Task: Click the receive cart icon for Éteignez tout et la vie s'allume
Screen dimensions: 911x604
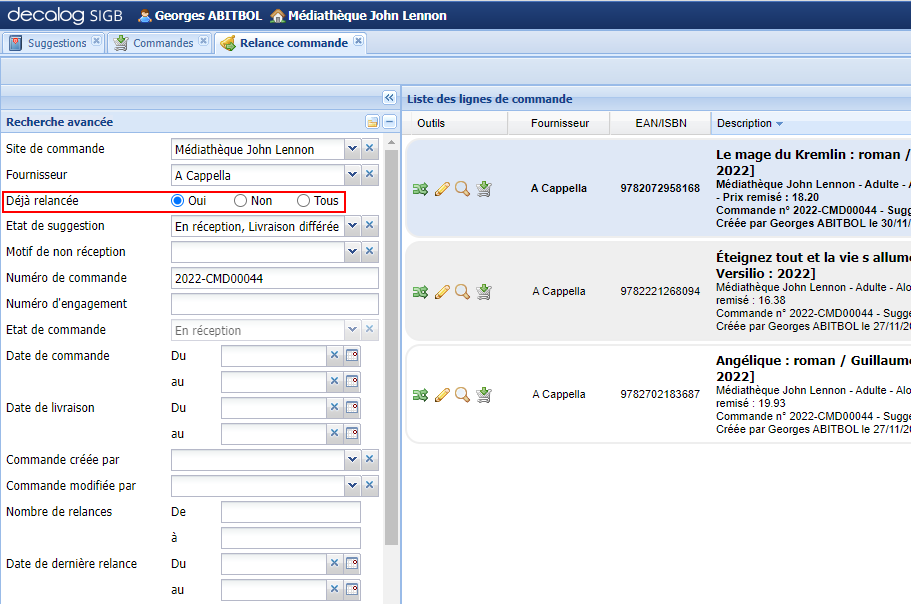Action: 484,291
